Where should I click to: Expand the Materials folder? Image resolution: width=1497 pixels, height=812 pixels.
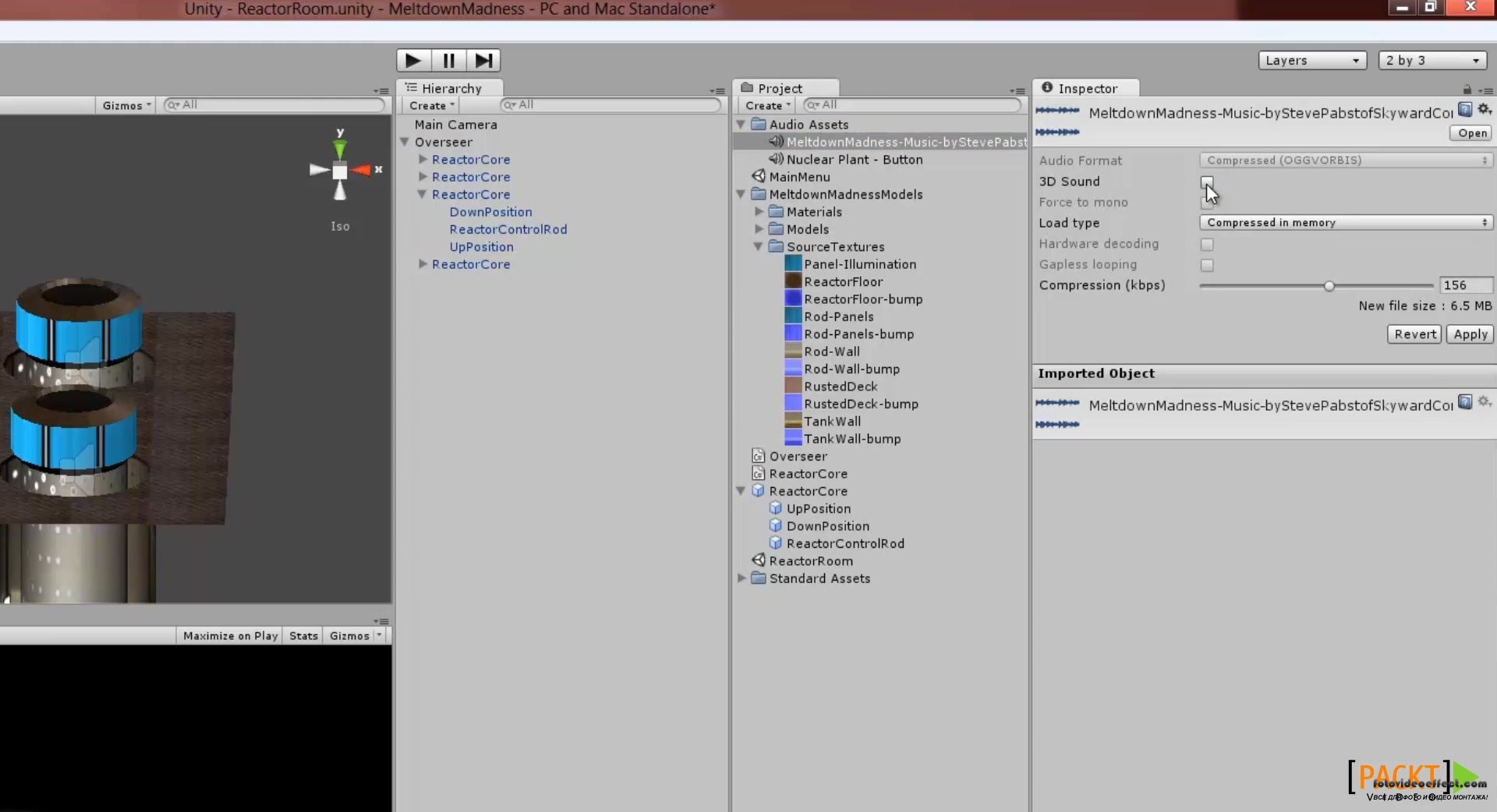point(759,211)
